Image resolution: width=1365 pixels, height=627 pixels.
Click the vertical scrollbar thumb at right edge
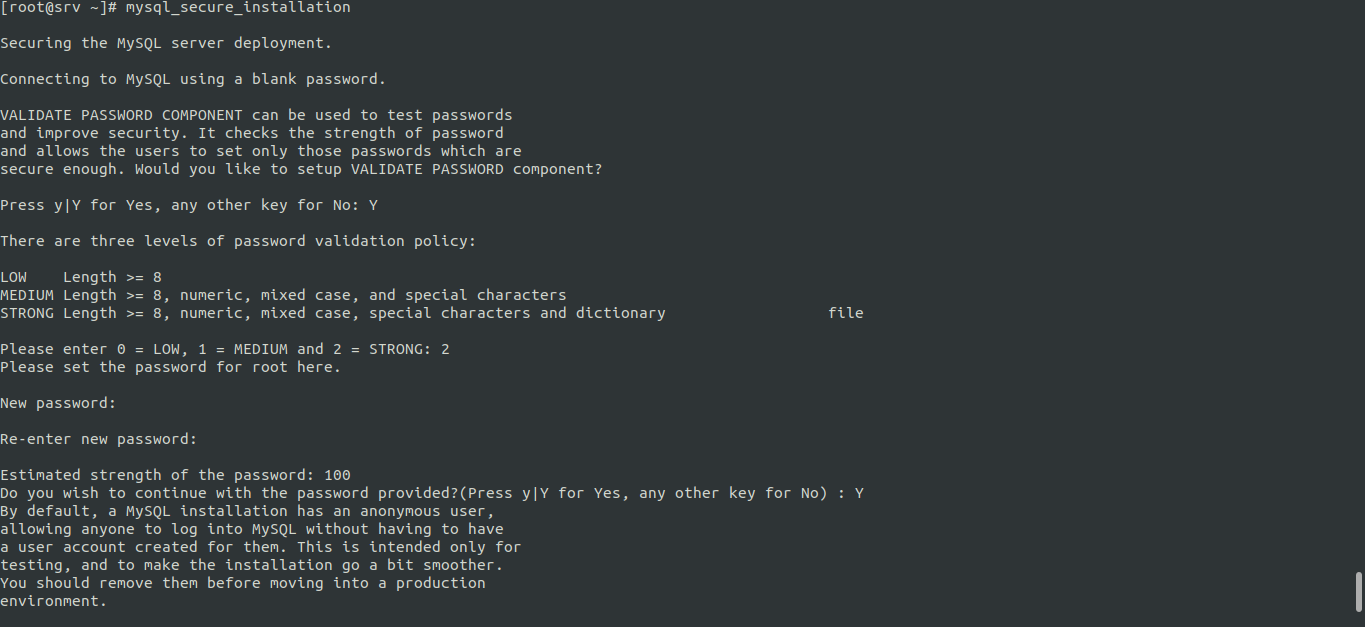coord(1357,591)
